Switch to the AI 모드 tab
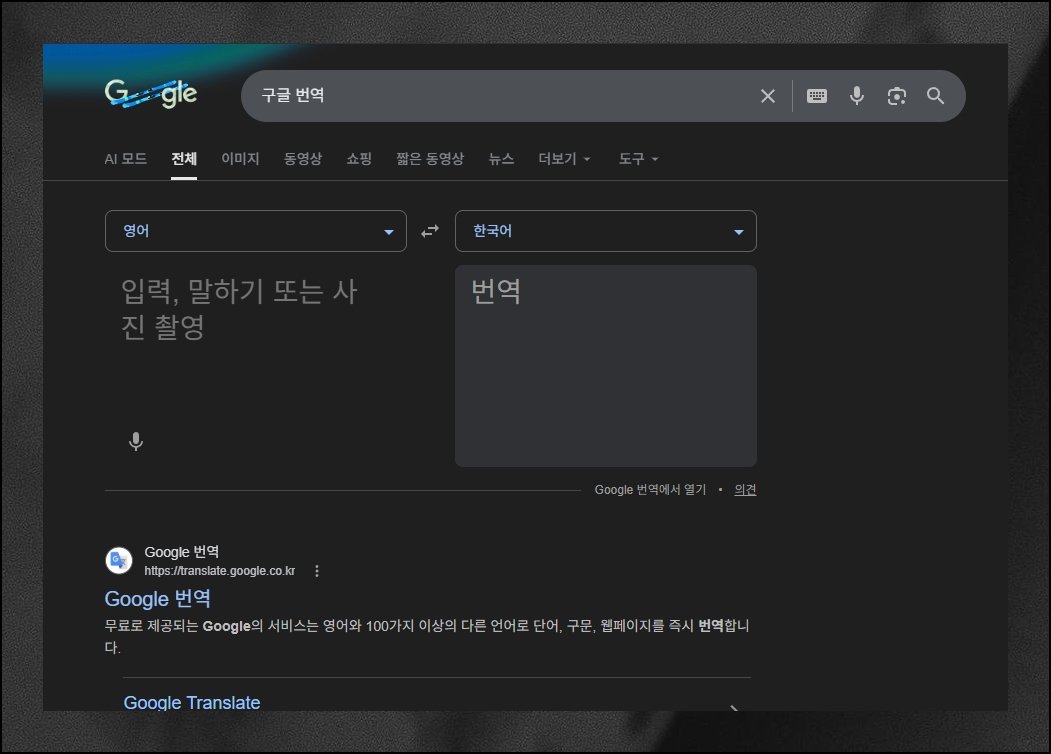1051x754 pixels. (x=125, y=159)
